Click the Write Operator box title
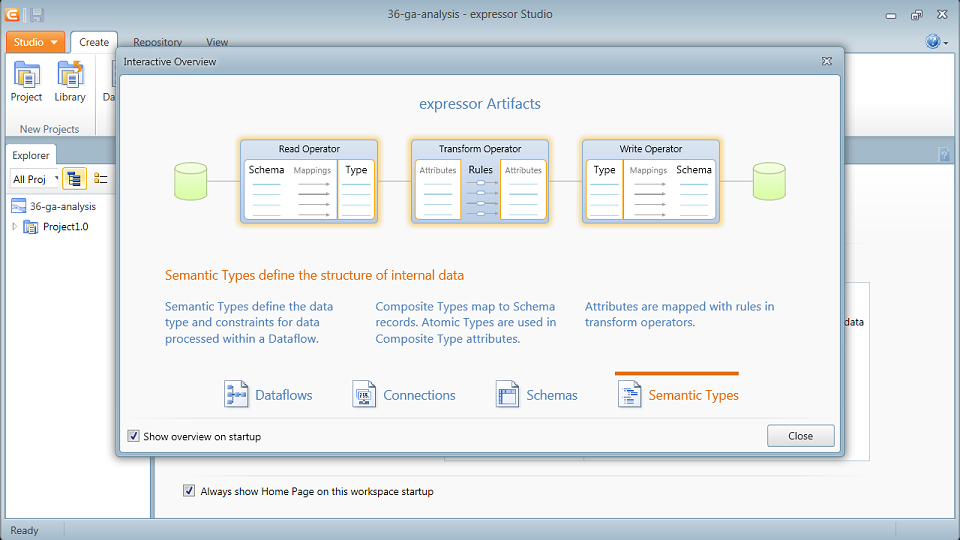The height and width of the screenshot is (540, 960). [x=651, y=149]
